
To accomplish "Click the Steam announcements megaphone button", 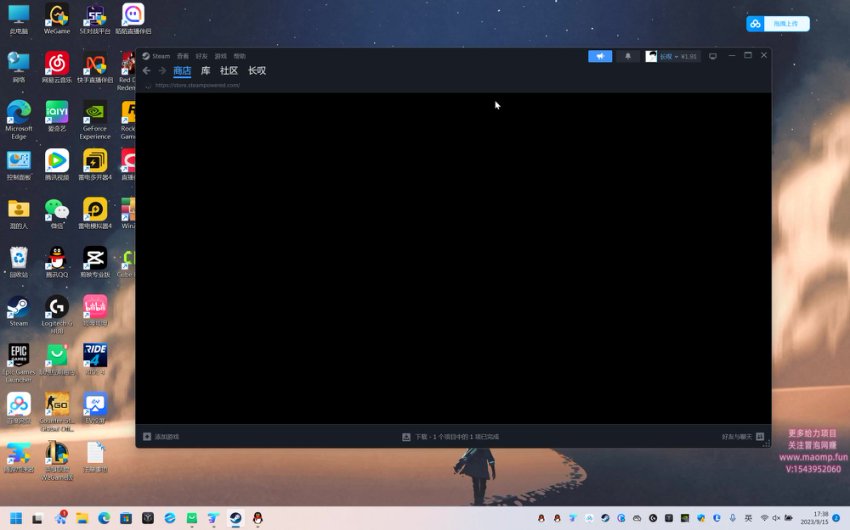I will [x=600, y=56].
